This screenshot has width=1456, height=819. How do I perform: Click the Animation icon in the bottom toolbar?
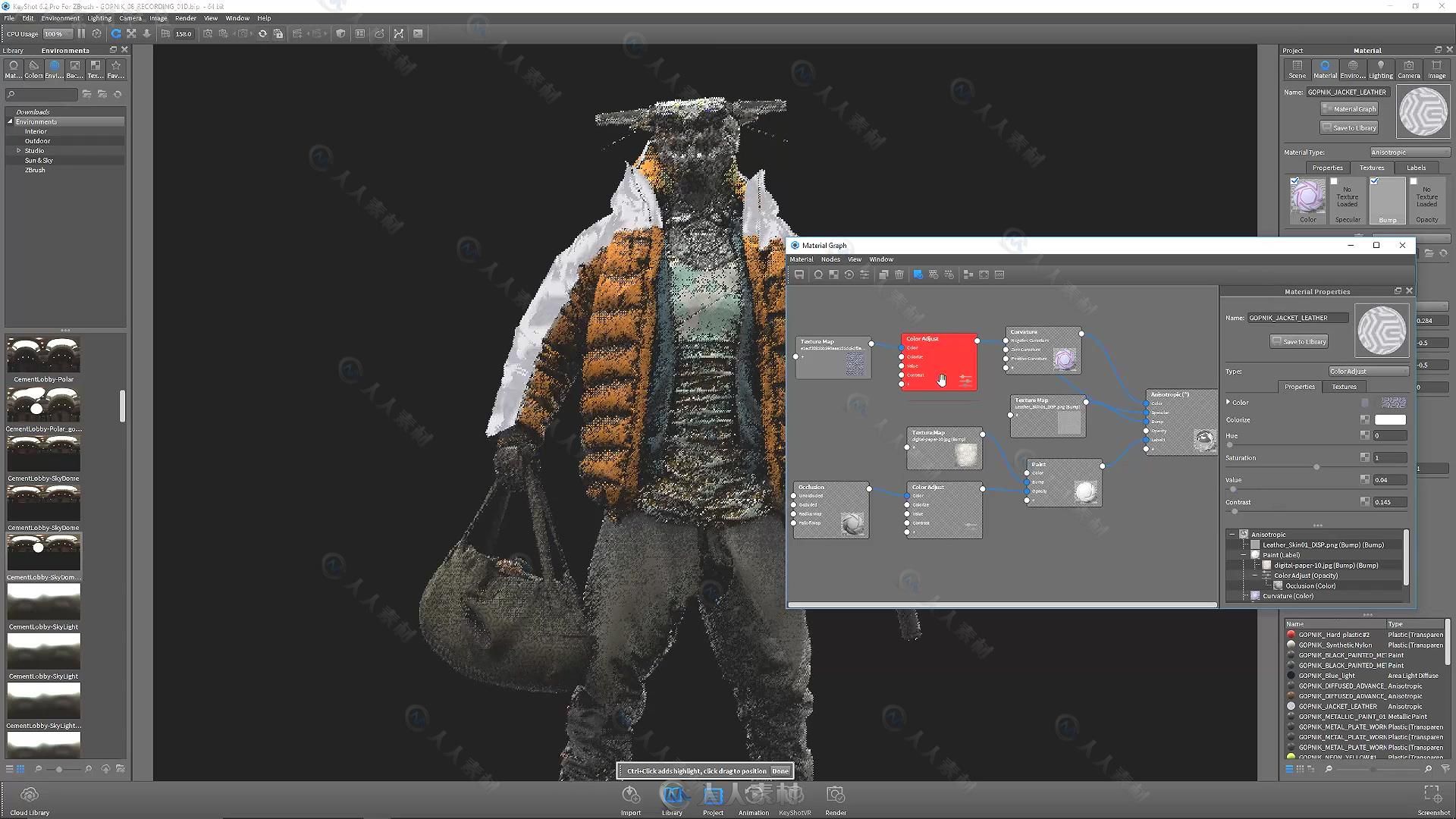pyautogui.click(x=754, y=800)
